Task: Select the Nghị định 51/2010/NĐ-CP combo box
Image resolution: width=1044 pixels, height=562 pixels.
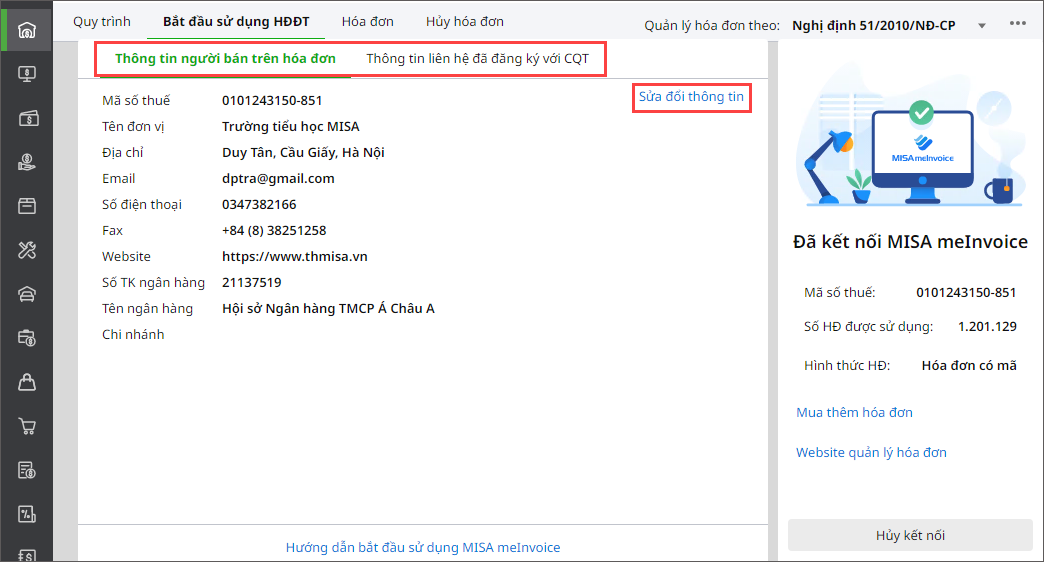Action: (x=889, y=26)
